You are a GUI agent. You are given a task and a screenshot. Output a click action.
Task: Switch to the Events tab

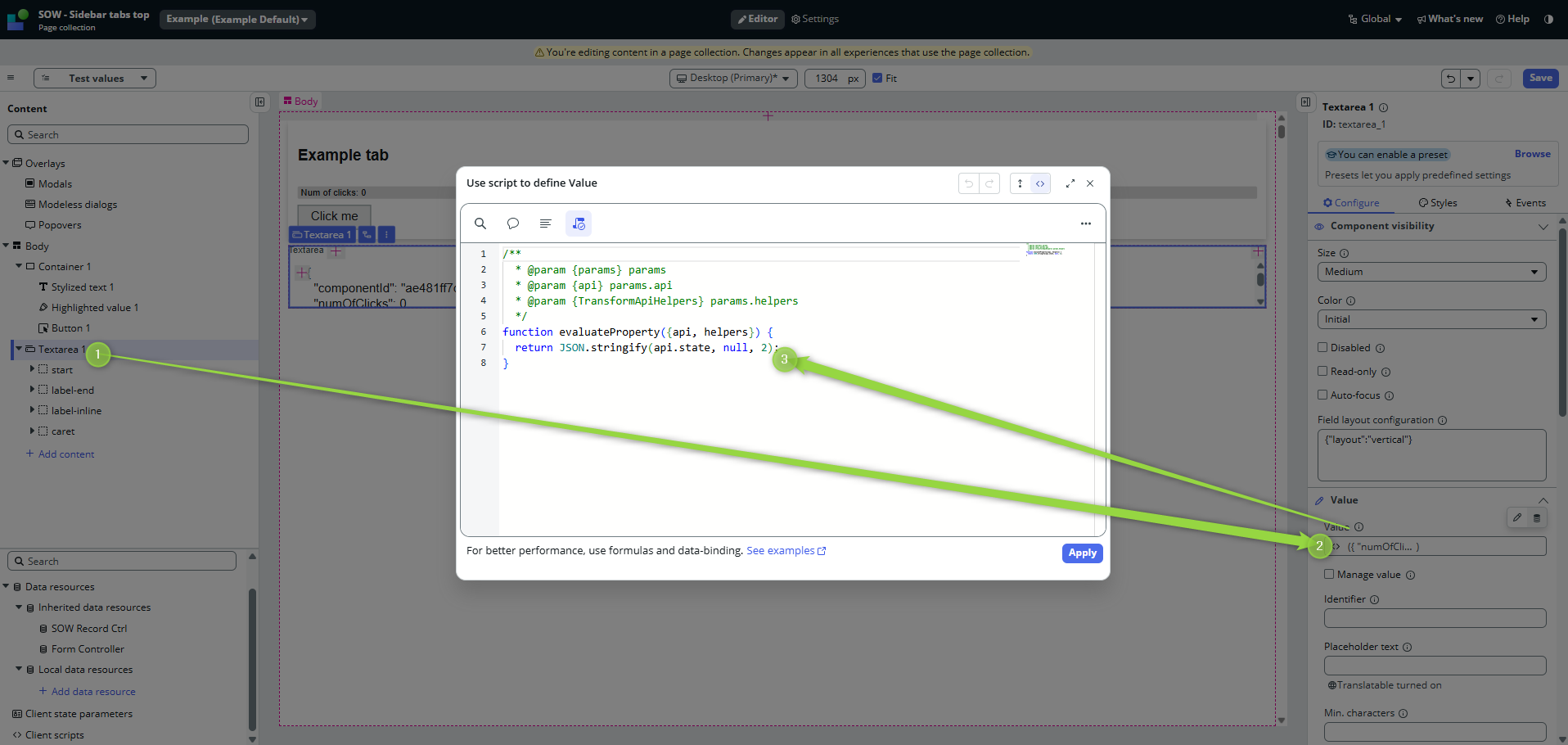point(1525,203)
